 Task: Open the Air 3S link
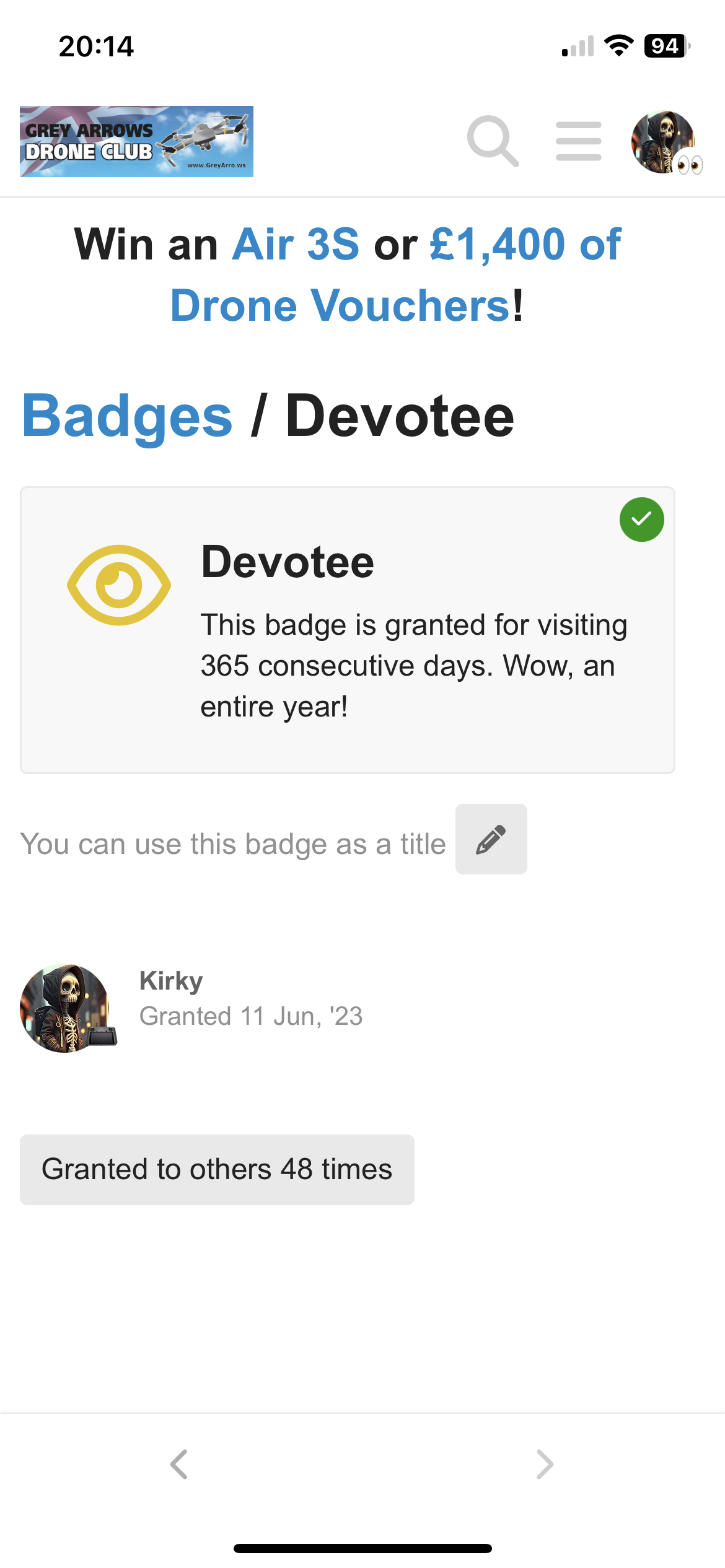point(296,244)
